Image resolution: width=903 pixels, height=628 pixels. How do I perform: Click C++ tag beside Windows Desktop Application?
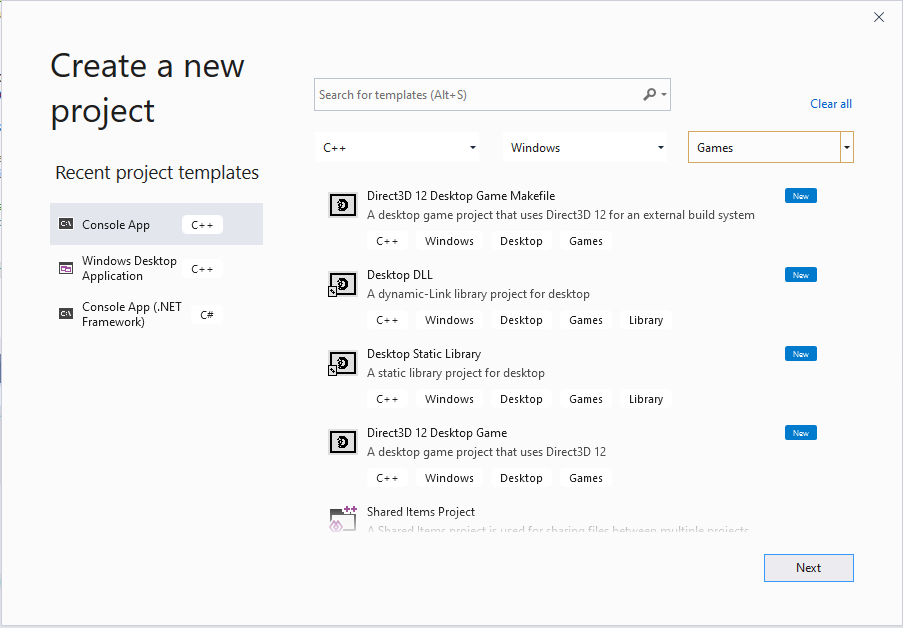(202, 269)
